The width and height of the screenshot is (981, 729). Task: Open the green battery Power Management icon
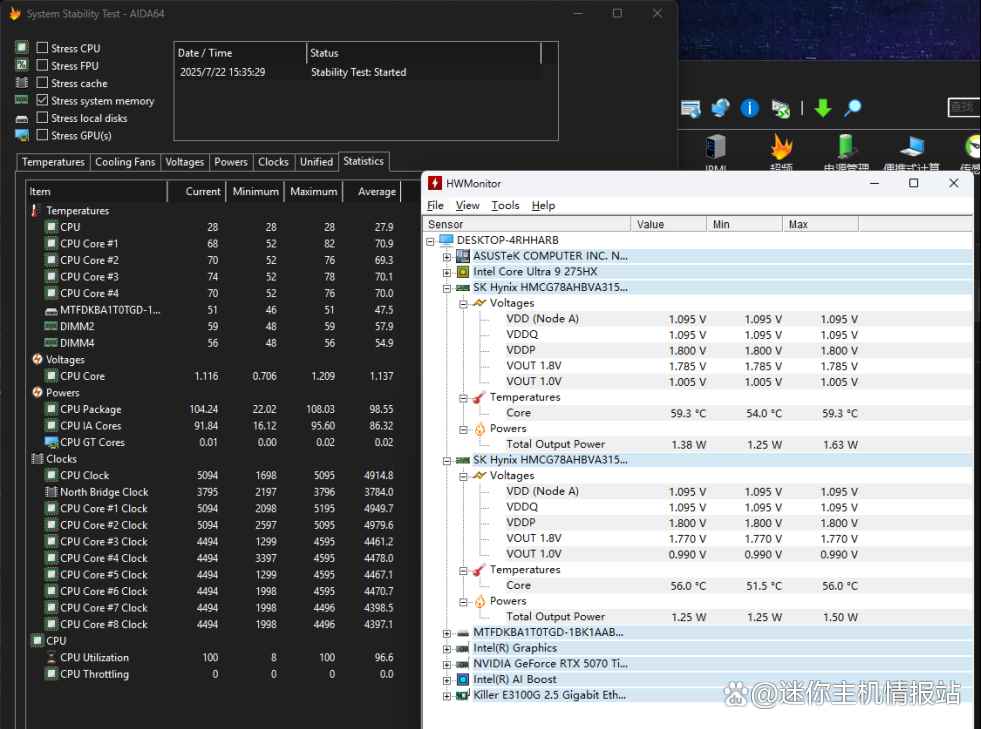click(x=846, y=147)
